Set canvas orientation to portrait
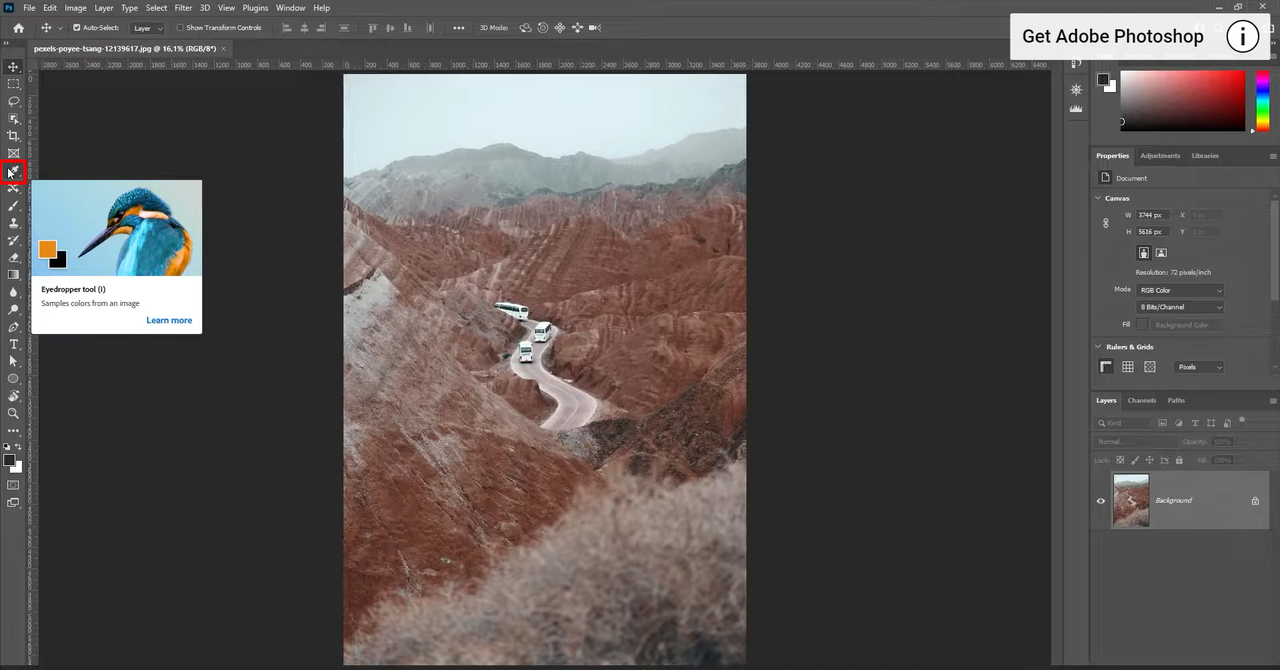 tap(1144, 253)
